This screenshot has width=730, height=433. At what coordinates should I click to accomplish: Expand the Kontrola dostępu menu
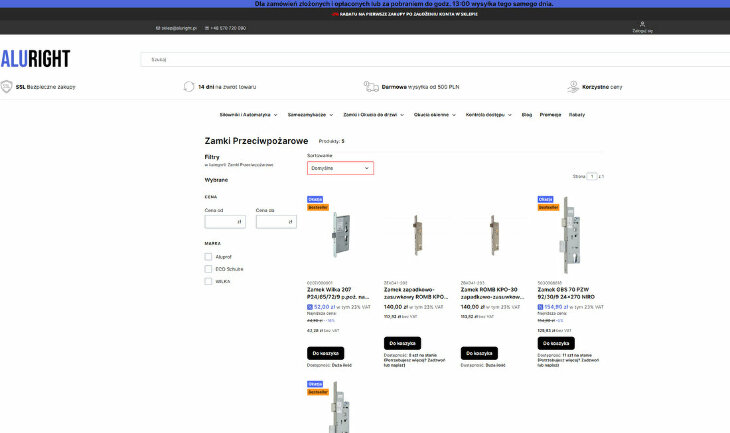click(488, 115)
